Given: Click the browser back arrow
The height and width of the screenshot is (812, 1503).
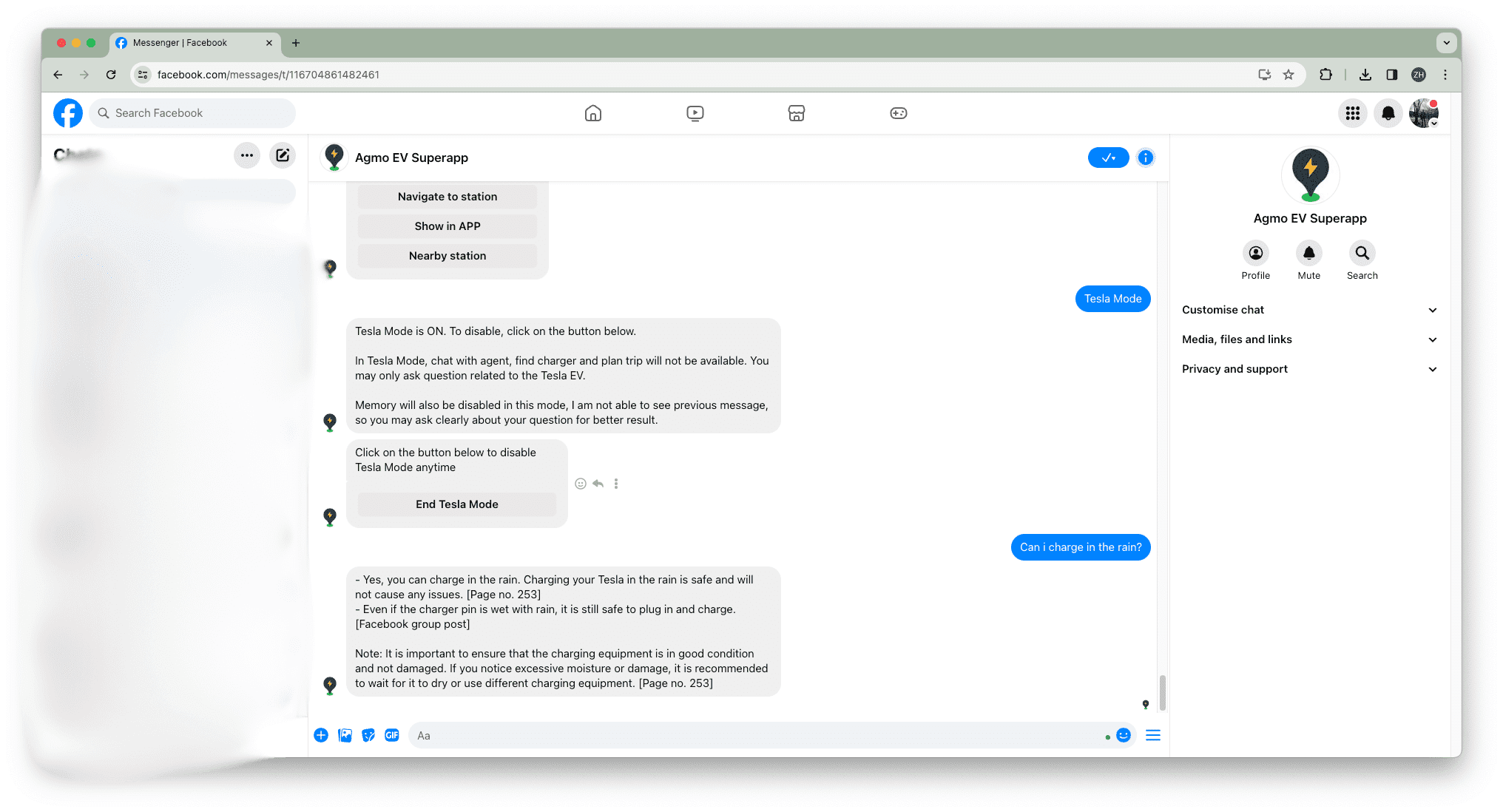Looking at the screenshot, I should pos(58,75).
